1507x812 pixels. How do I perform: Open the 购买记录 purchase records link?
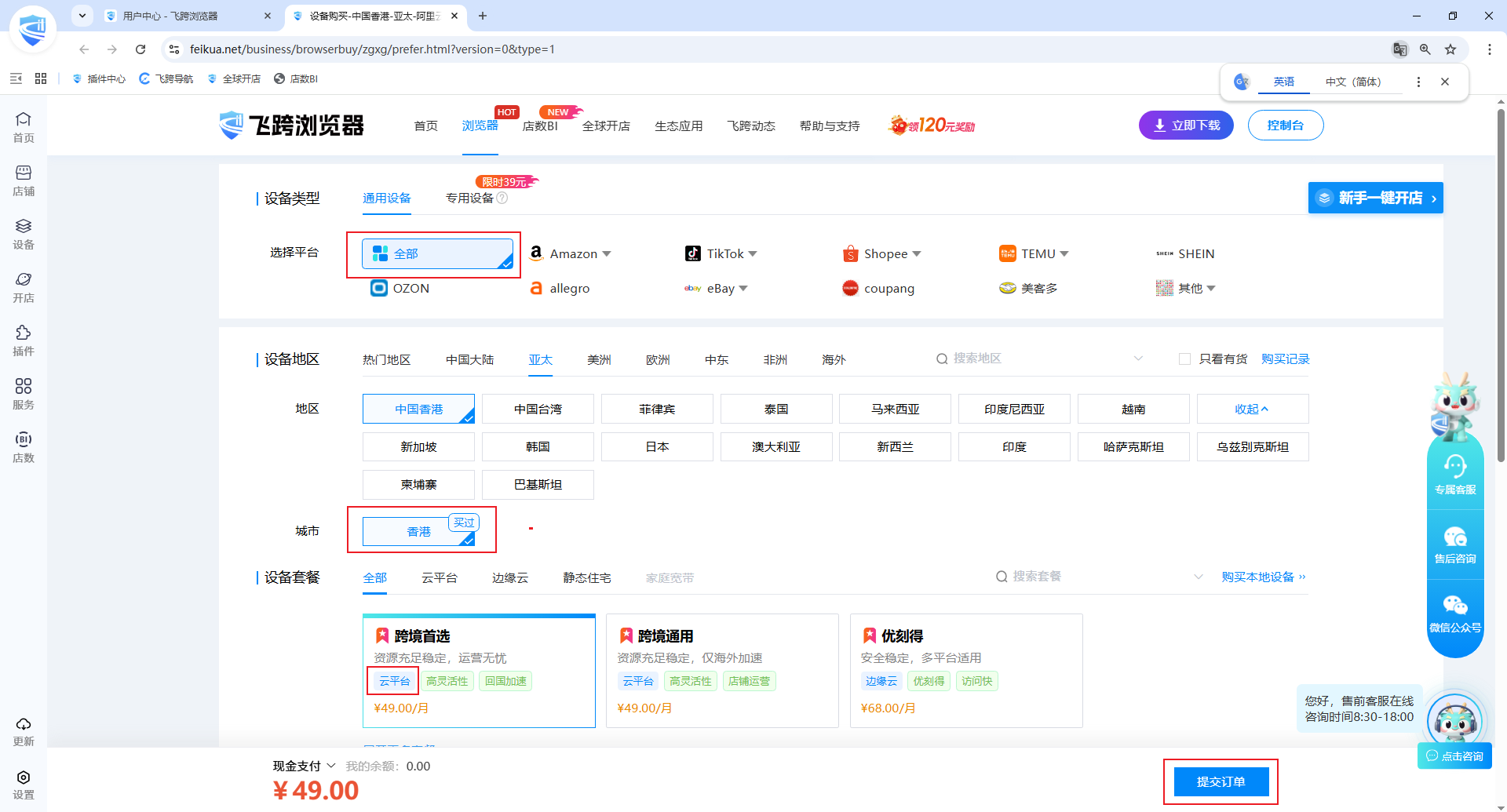(1285, 359)
